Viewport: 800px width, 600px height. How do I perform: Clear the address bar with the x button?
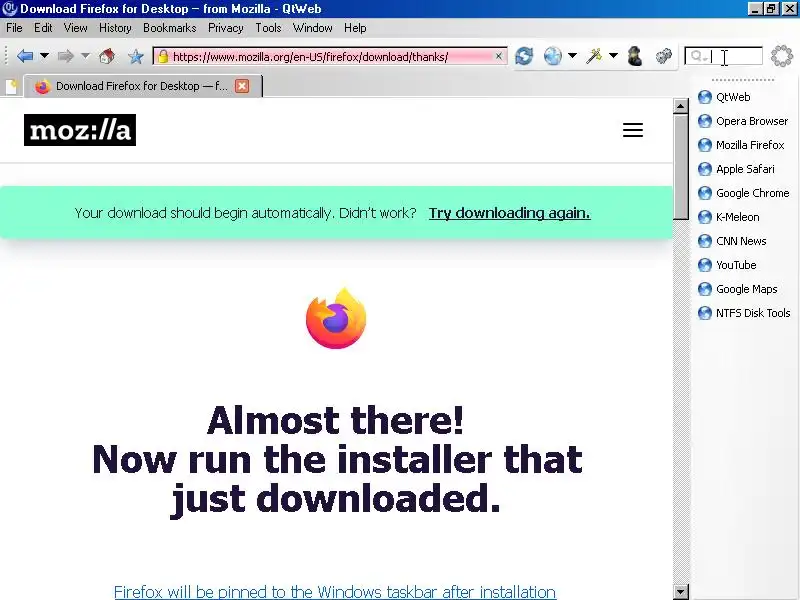[x=498, y=56]
